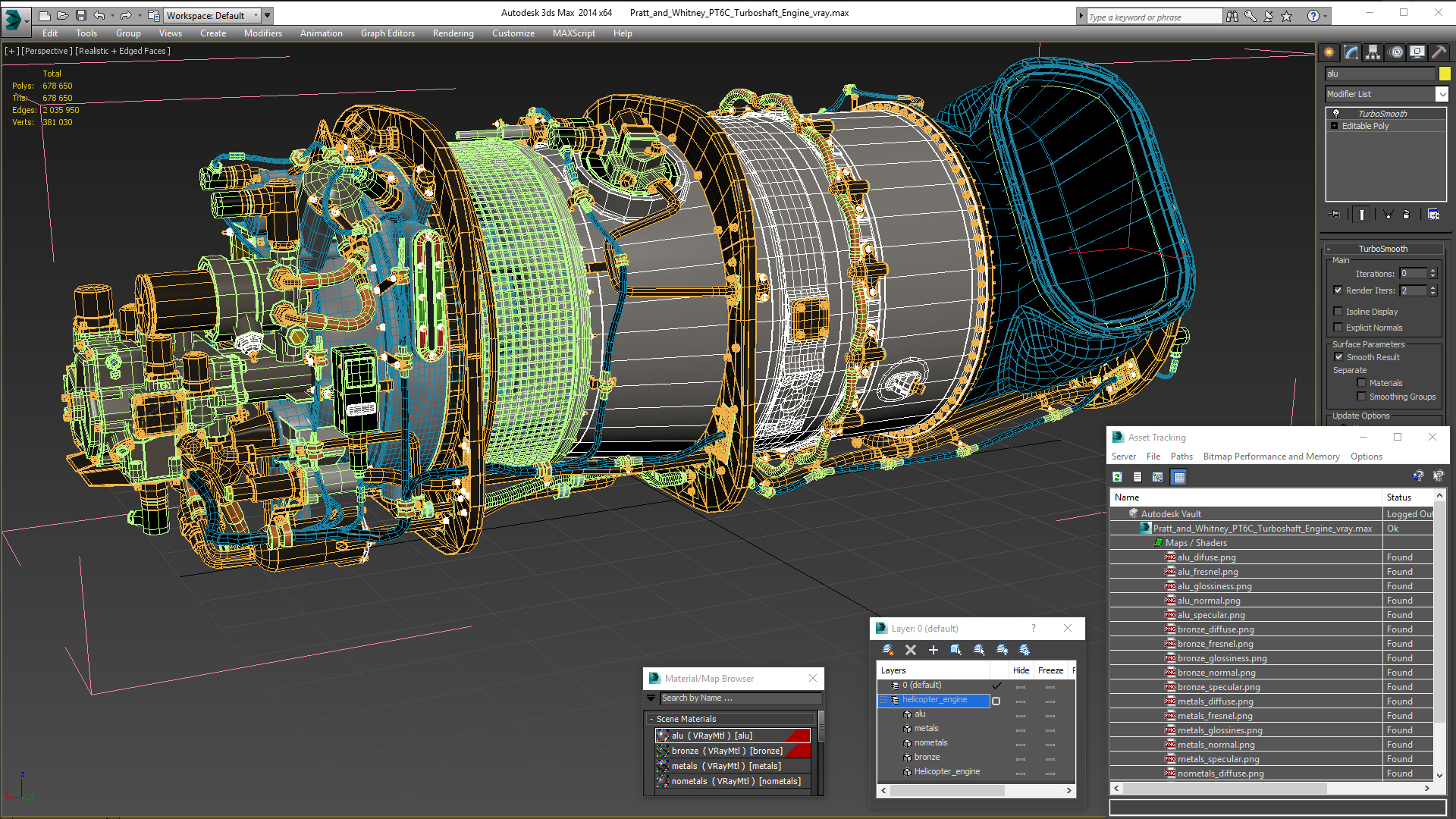Collapse the helicopter_engine layer
Viewport: 1456px width, 819px height.
click(x=883, y=700)
